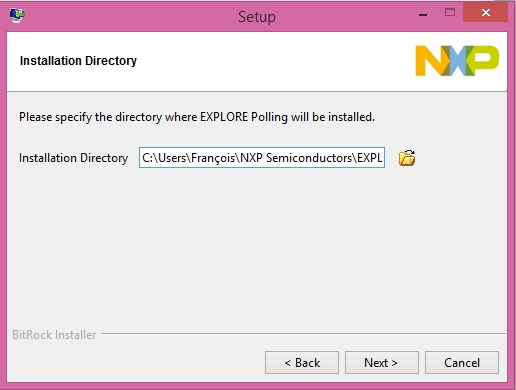Click the green P in NXP logo
This screenshot has height=390, width=516.
click(483, 61)
